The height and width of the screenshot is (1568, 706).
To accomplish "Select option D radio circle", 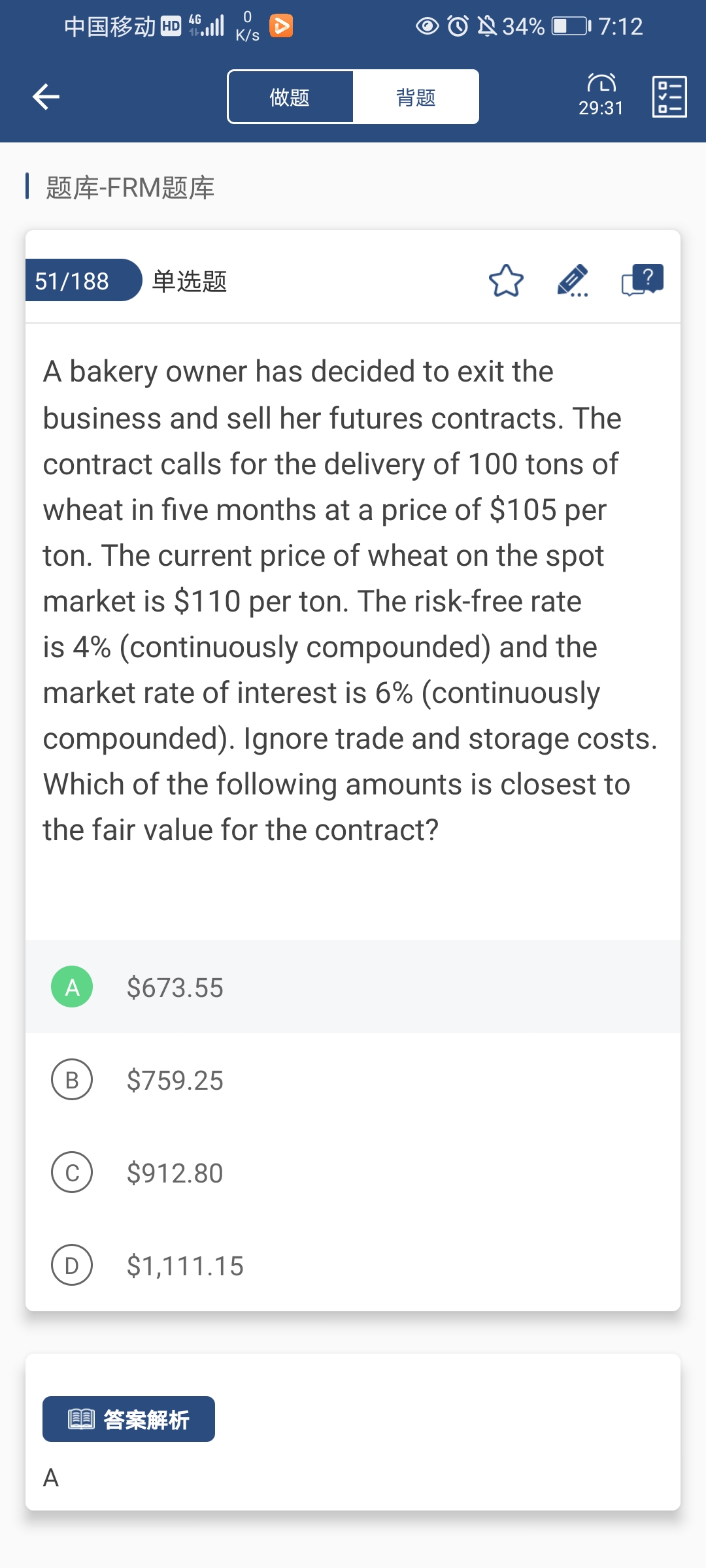I will click(72, 1265).
